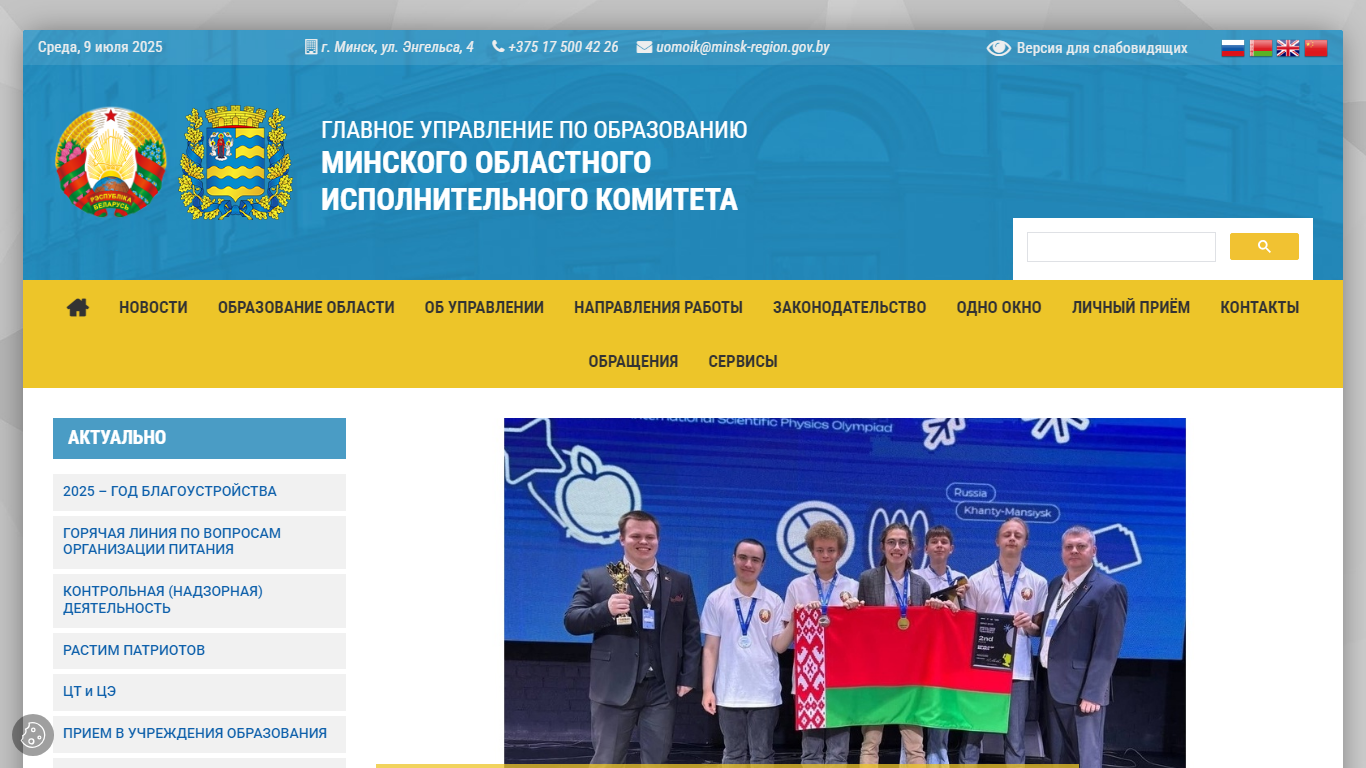The width and height of the screenshot is (1366, 768).
Task: Open the ЗАКОНОДАТЕЛЬСТВО menu item
Action: click(849, 308)
